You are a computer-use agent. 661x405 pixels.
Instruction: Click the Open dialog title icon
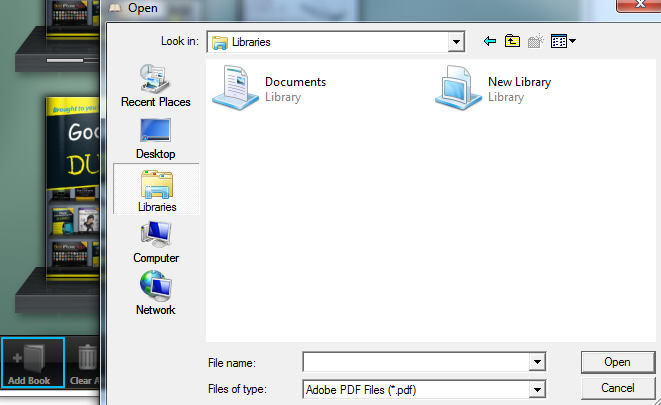115,8
